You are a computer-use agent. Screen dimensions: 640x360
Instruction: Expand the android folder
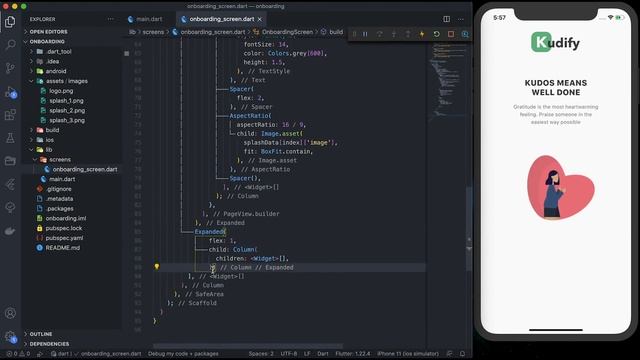click(56, 71)
